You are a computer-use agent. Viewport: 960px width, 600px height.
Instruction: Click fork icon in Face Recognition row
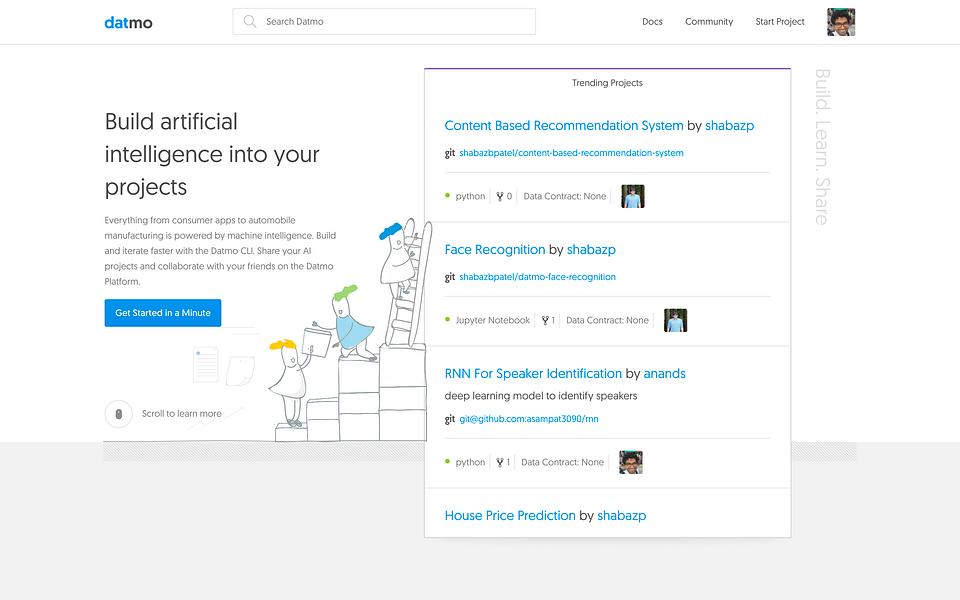(x=545, y=321)
